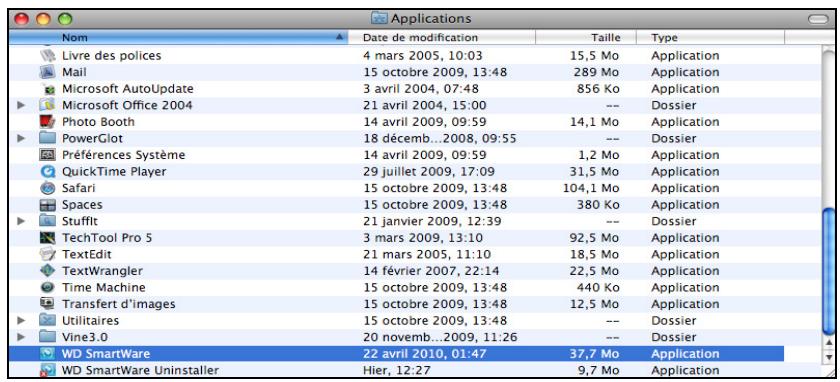Viewport: 840px width, 382px height.
Task: Expand the Vine3.0 folder triangle
Action: pos(21,337)
